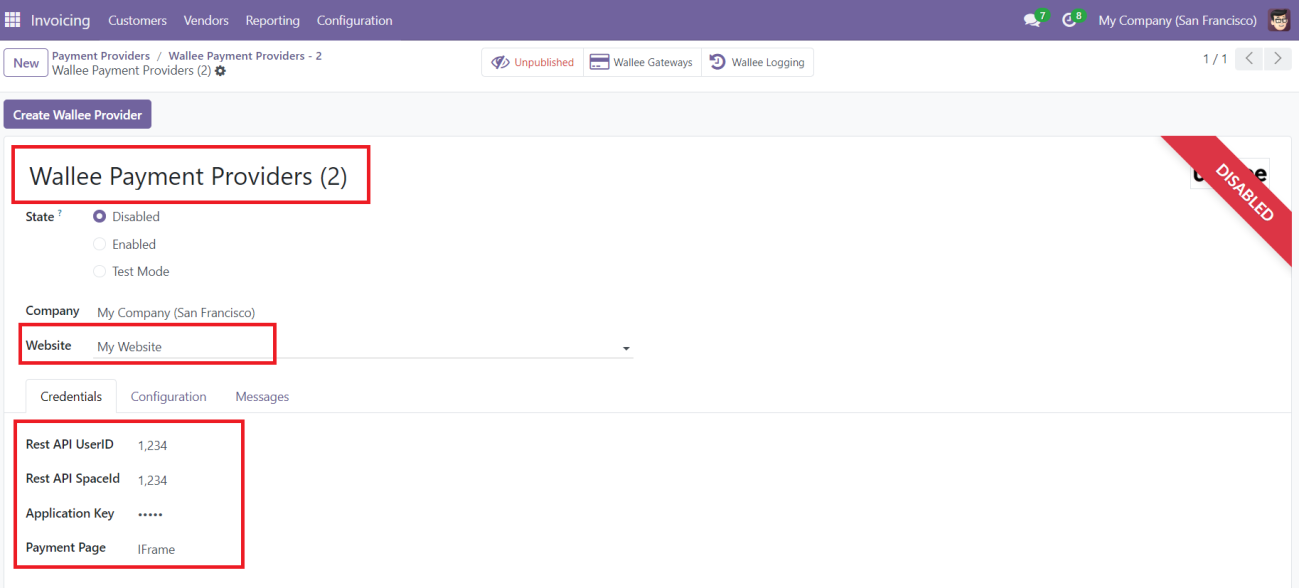This screenshot has width=1299, height=588.
Task: Switch to the Configuration tab
Action: (168, 397)
